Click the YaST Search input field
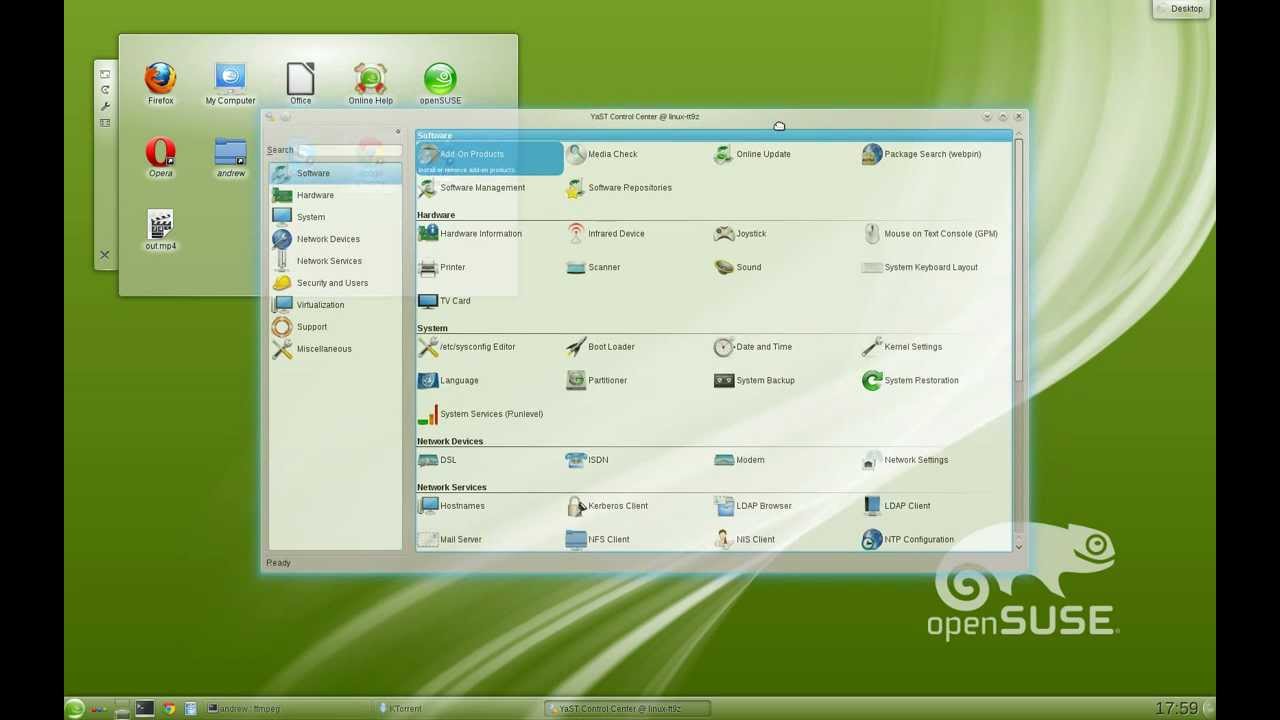This screenshot has height=720, width=1280. coord(349,150)
